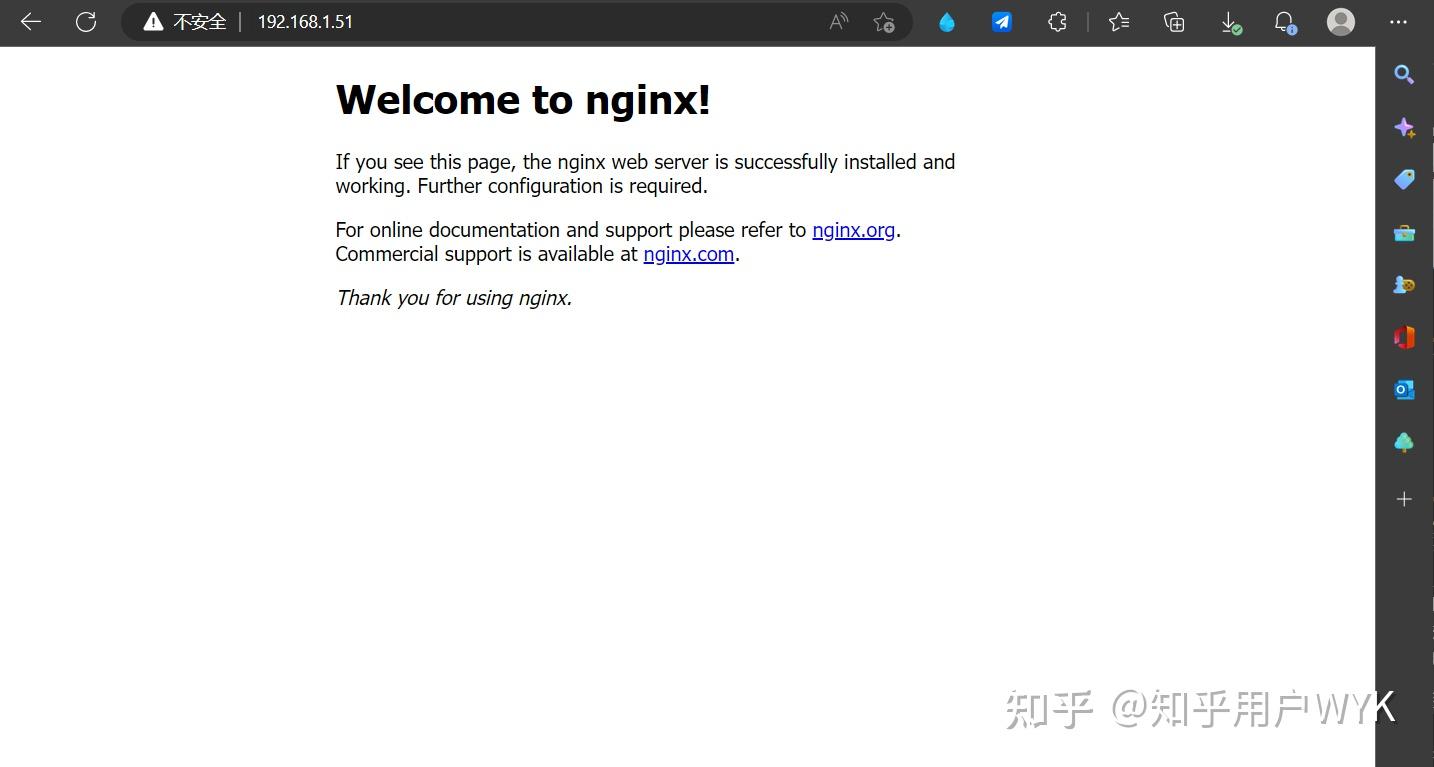The height and width of the screenshot is (767, 1434).
Task: Open Outlook in the sidebar
Action: click(x=1404, y=389)
